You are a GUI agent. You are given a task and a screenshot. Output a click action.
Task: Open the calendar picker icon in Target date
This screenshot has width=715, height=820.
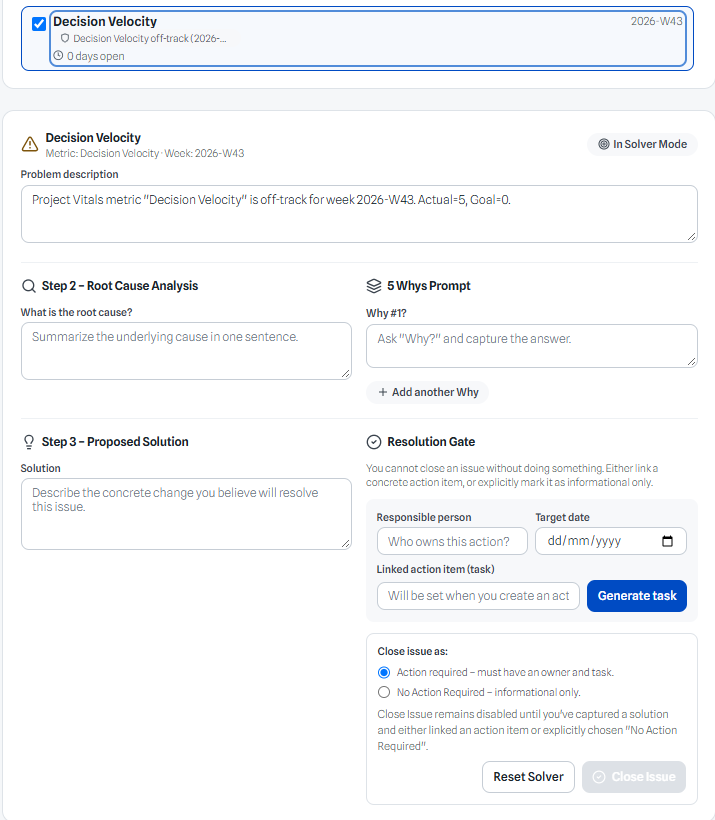coord(667,541)
